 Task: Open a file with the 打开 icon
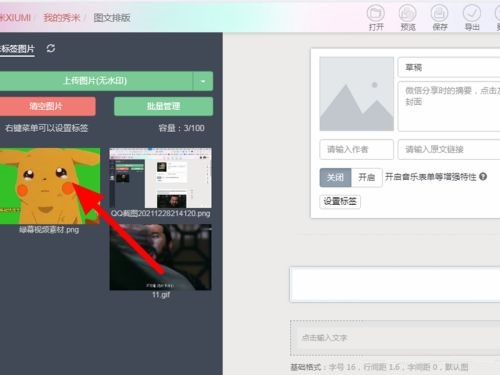click(x=376, y=17)
